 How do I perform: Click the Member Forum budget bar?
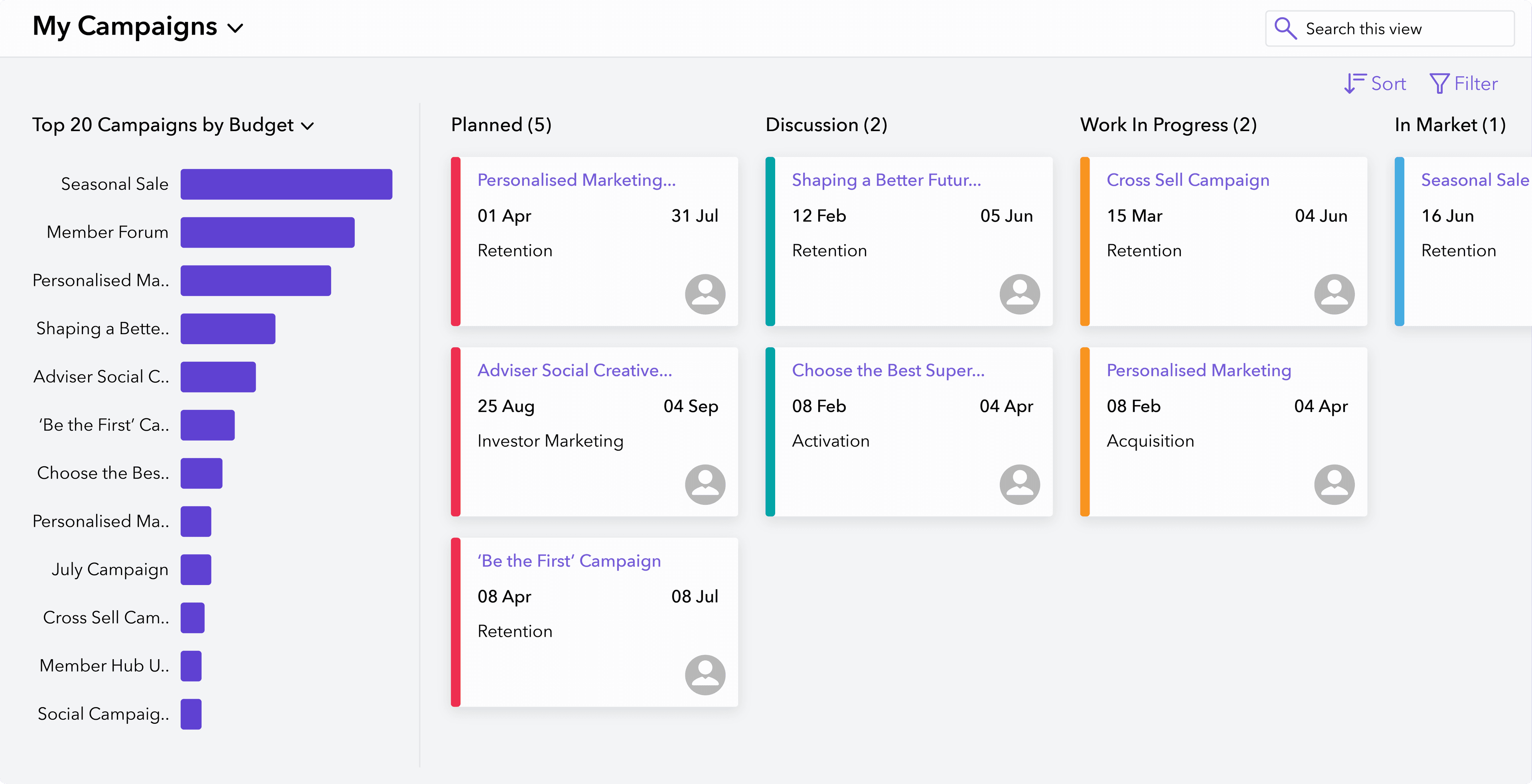pos(268,232)
